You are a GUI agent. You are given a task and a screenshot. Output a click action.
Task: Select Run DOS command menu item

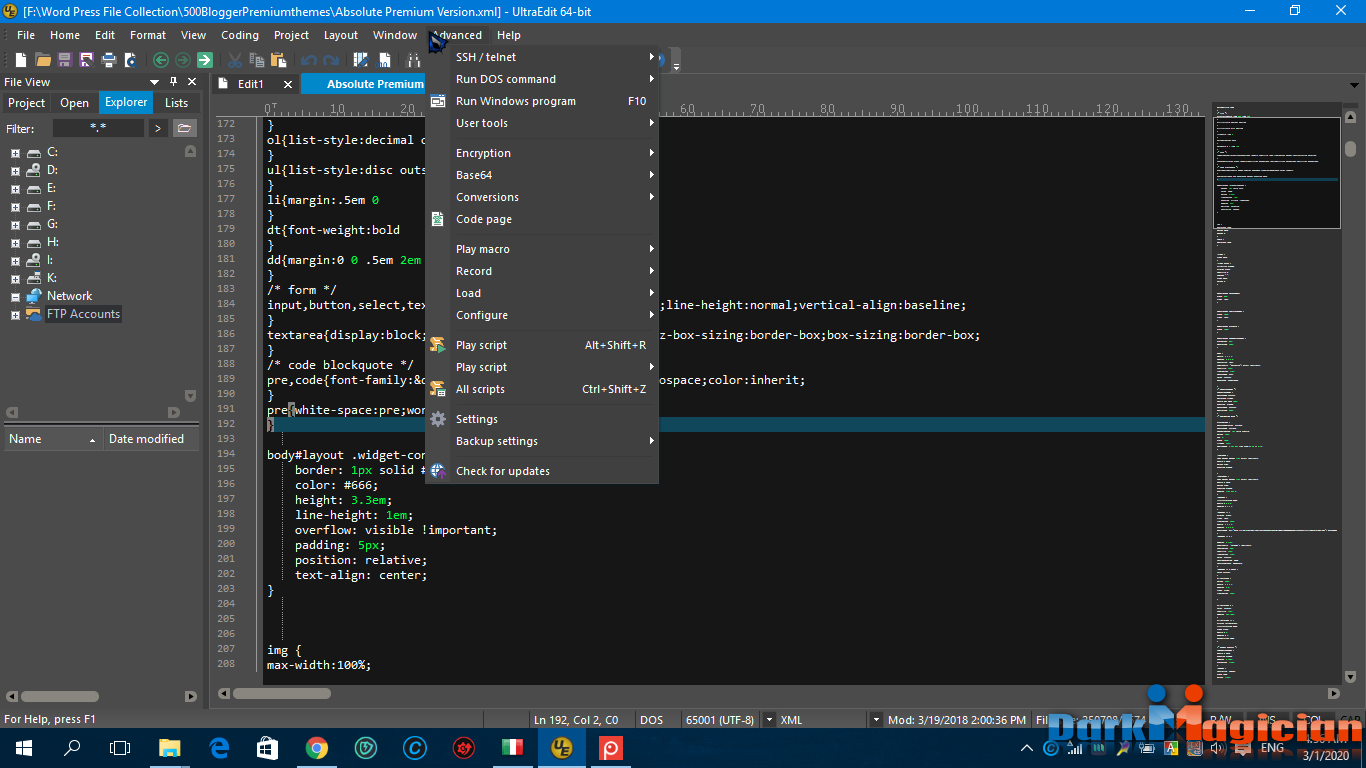(x=542, y=79)
